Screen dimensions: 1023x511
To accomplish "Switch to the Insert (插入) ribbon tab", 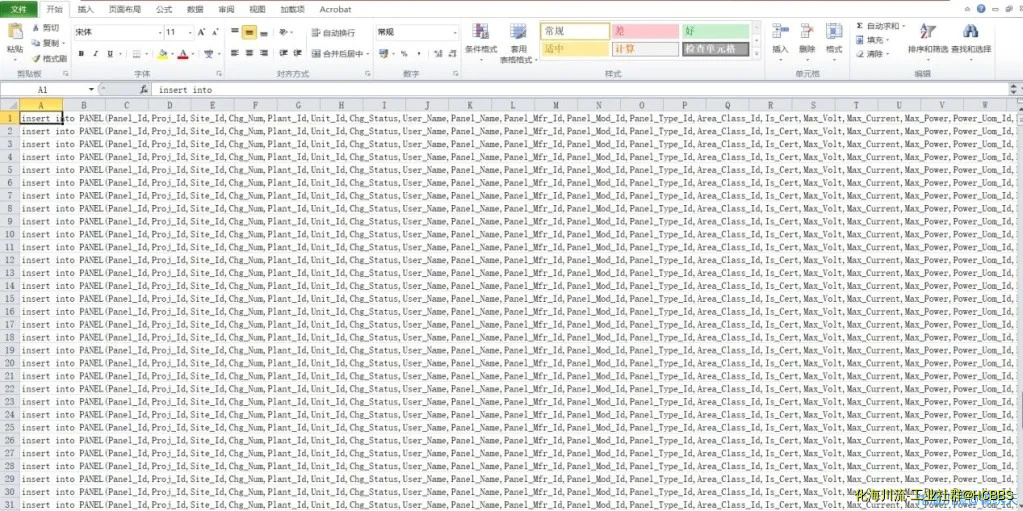I will click(x=86, y=9).
